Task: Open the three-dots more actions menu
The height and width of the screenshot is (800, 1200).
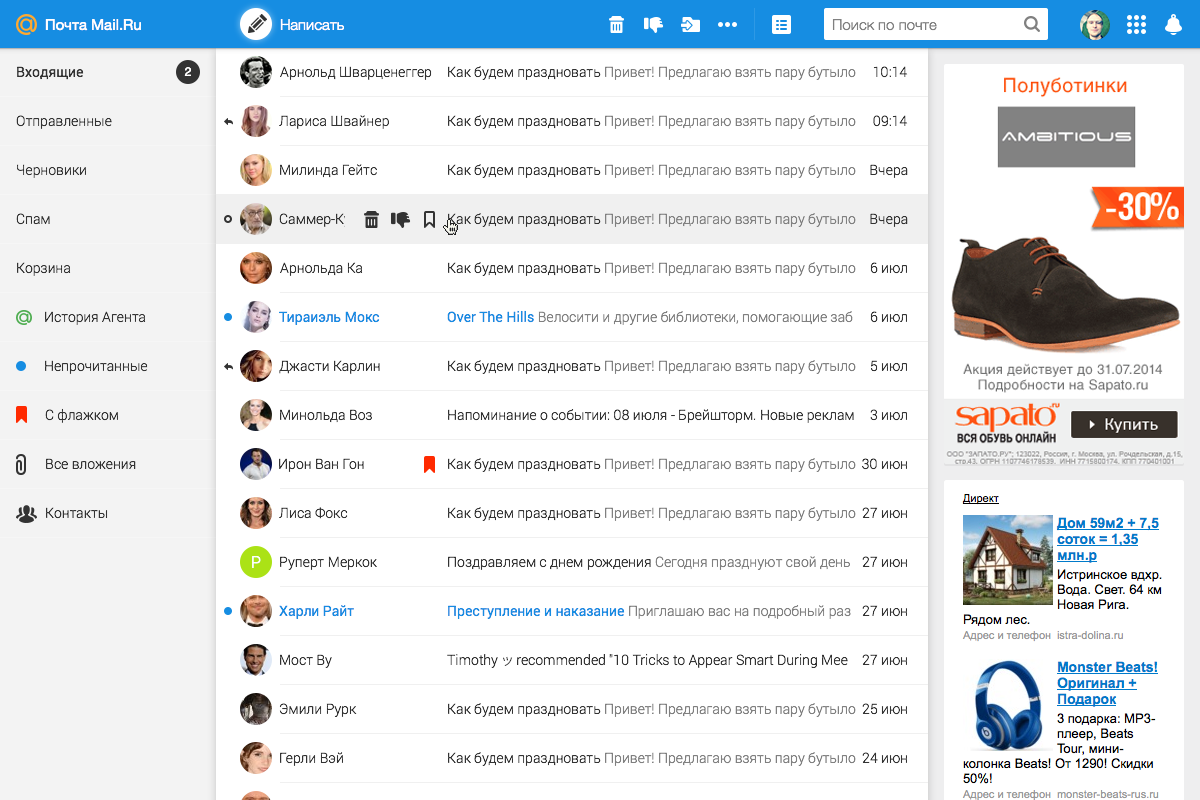Action: click(x=727, y=25)
